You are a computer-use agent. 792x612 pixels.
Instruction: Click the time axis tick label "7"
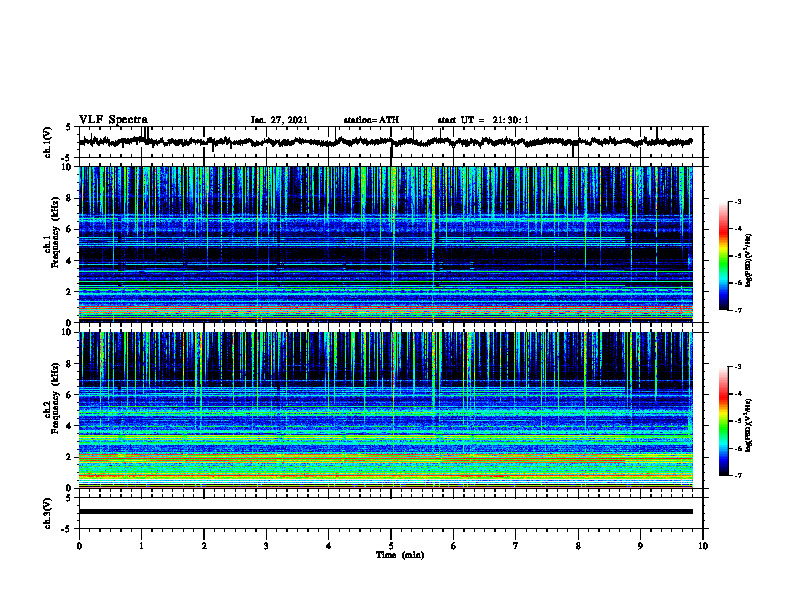point(516,546)
